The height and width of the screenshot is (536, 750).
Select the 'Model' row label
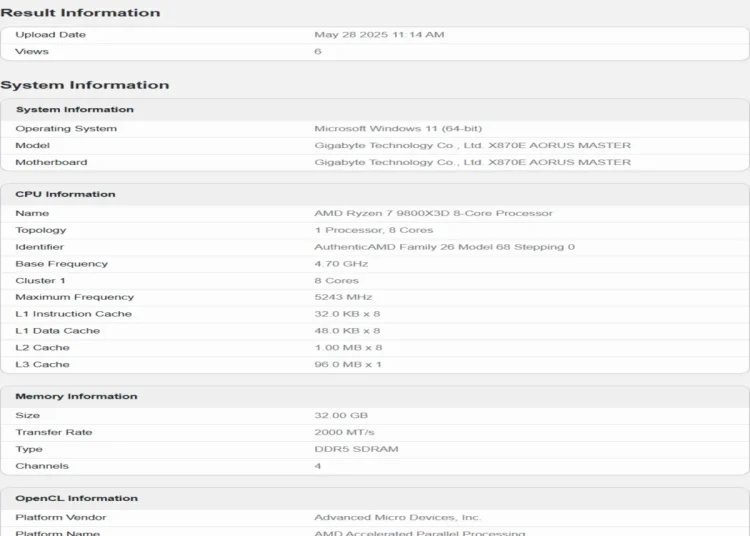pyautogui.click(x=33, y=145)
